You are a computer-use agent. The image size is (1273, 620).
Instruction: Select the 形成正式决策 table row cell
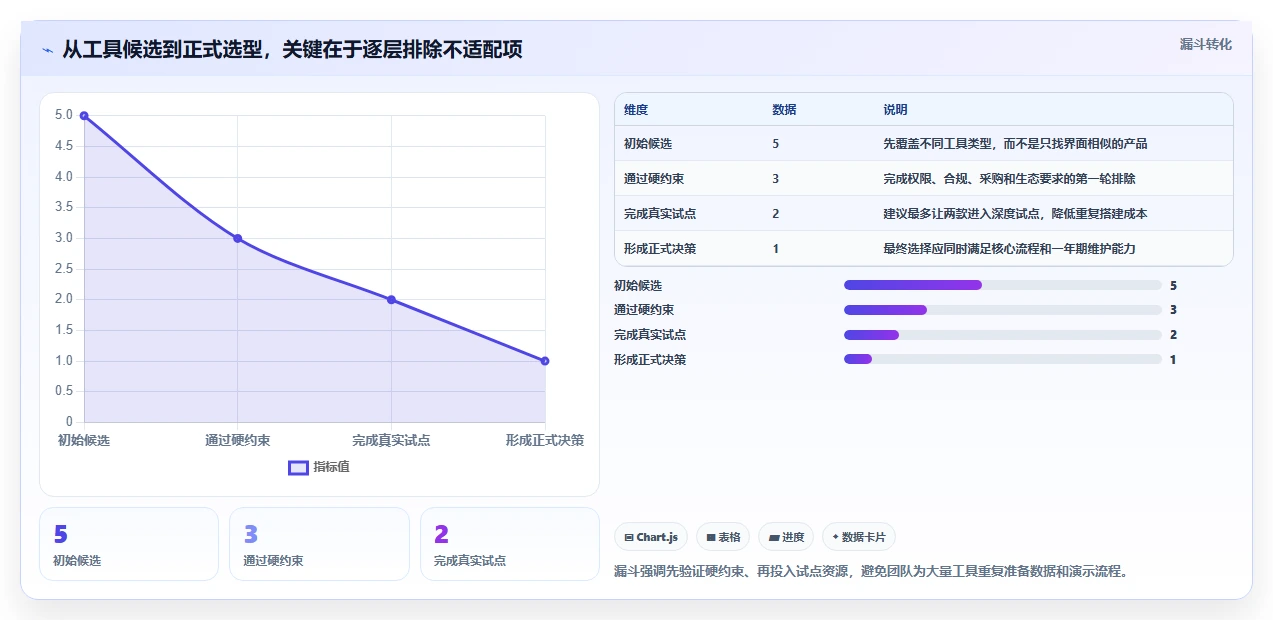click(x=660, y=249)
